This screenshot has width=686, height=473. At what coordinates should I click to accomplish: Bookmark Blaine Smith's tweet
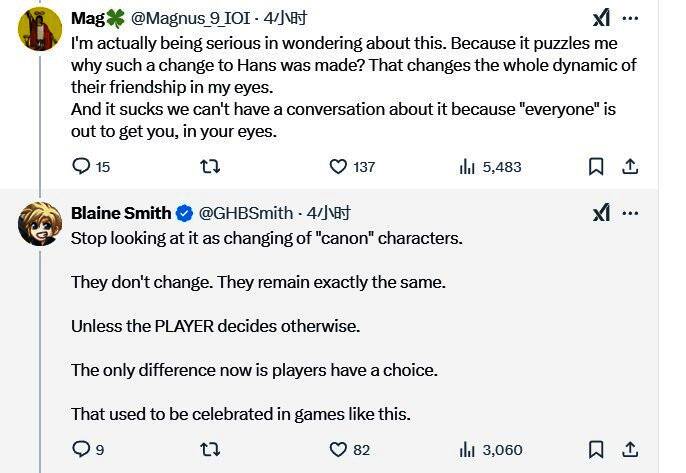pos(596,450)
